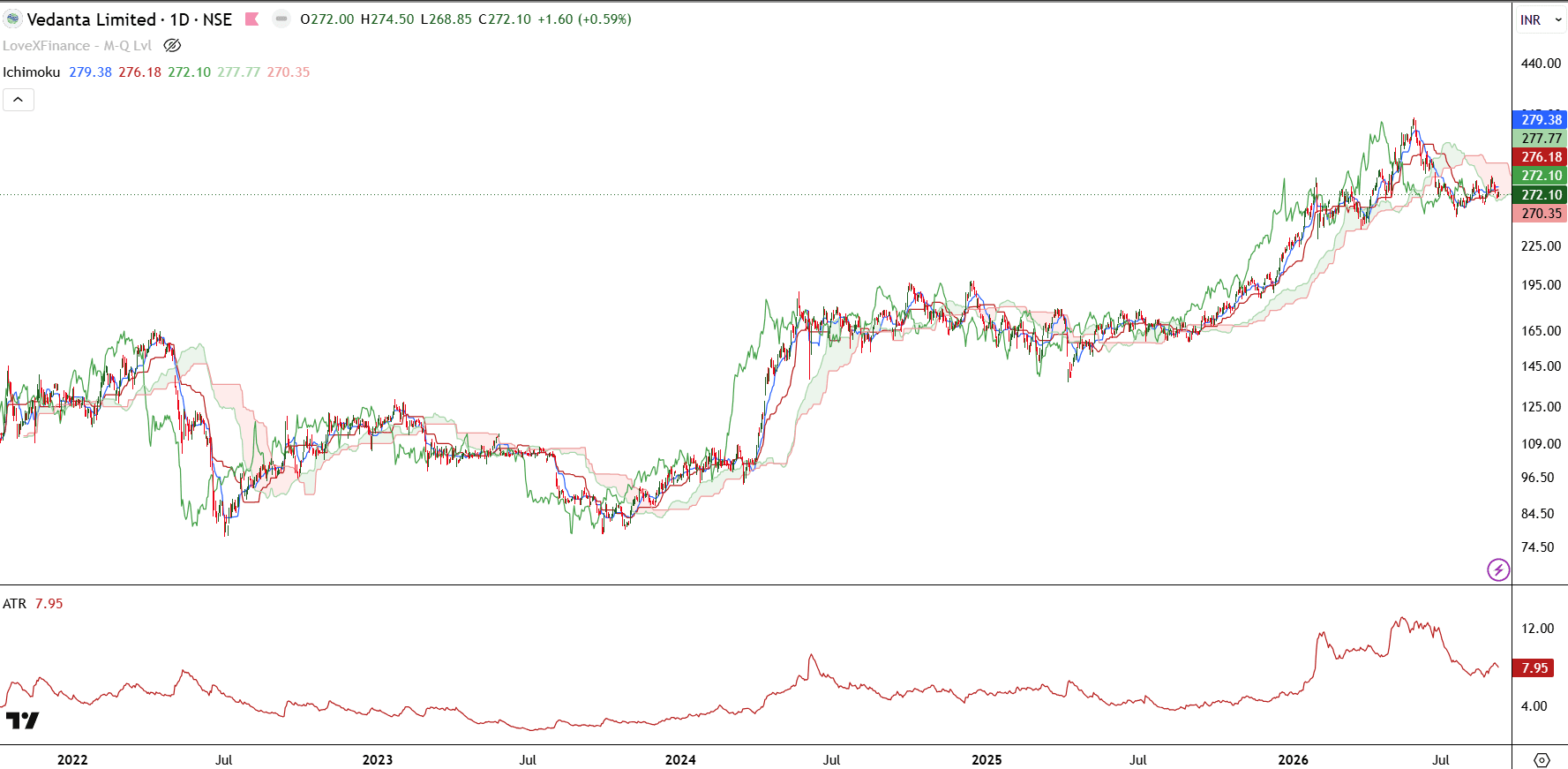Click 277.77 value in the Ichimoku legend
The width and height of the screenshot is (1568, 769).
click(x=239, y=72)
